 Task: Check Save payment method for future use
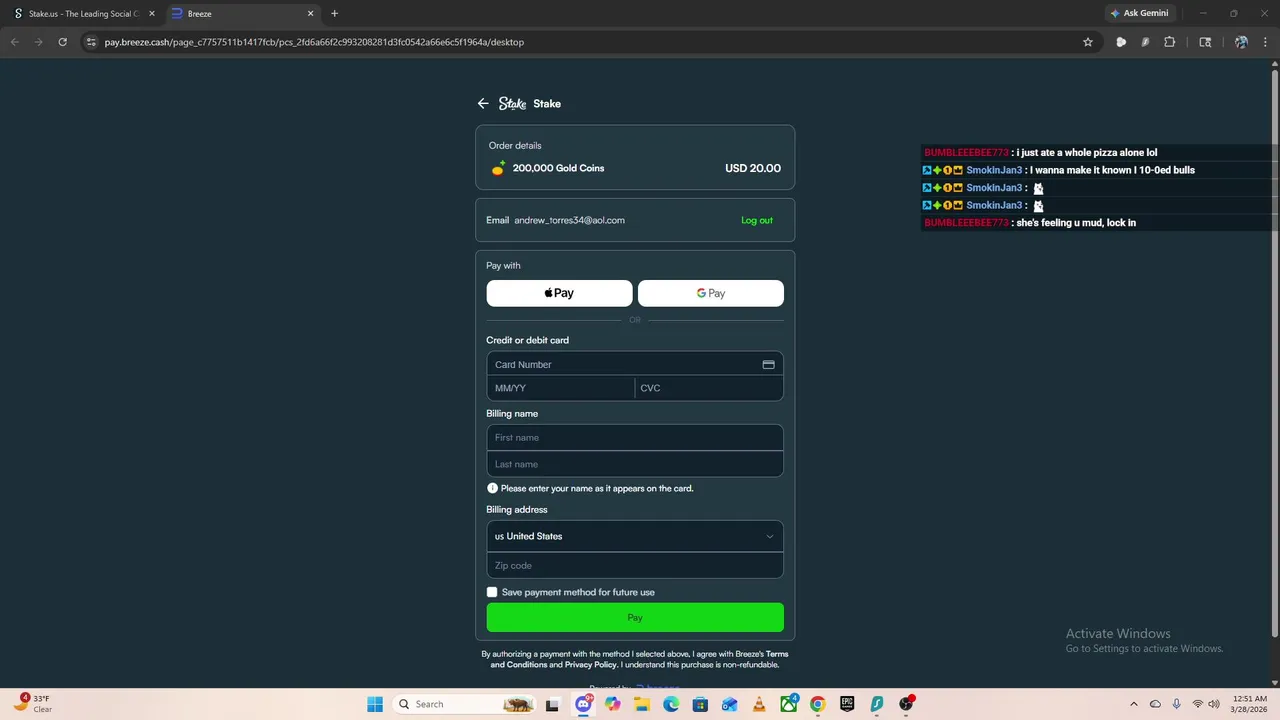[x=492, y=592]
